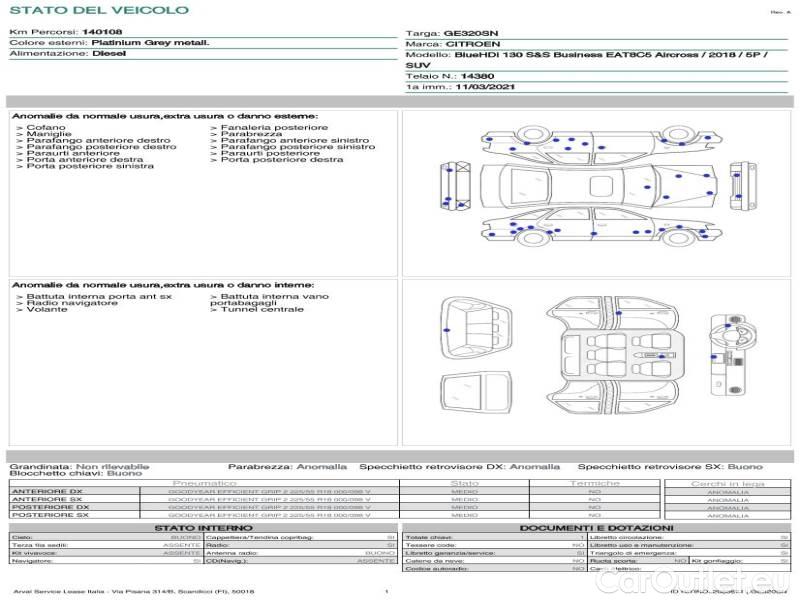The height and width of the screenshot is (600, 800).
Task: Click the Tunnel centrale anomaly item
Action: [x=261, y=309]
